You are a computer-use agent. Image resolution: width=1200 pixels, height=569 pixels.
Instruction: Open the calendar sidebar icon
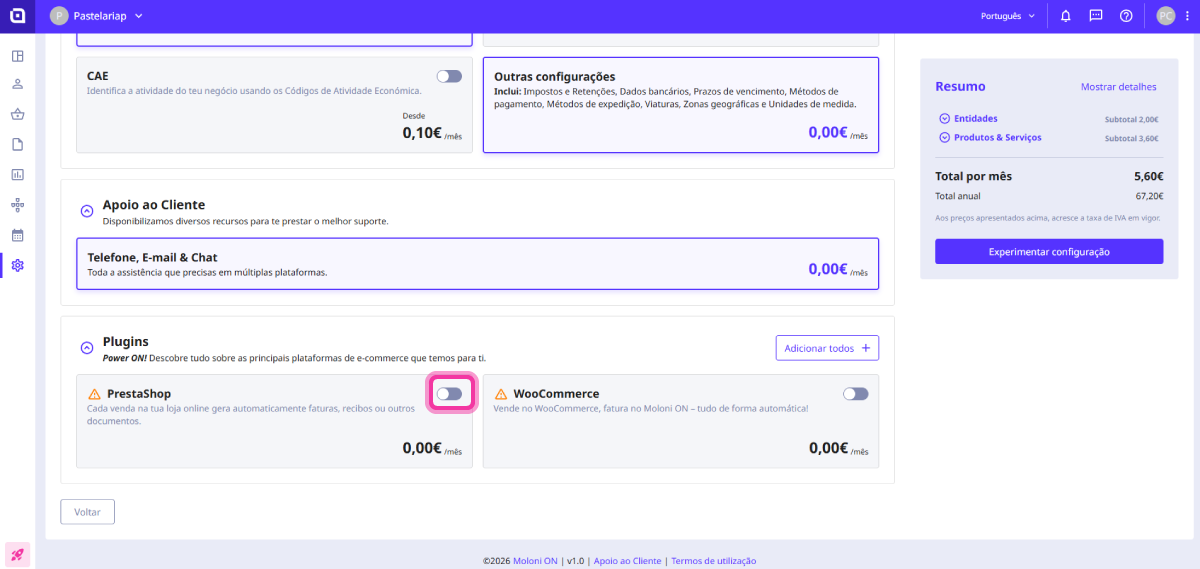pos(17,236)
